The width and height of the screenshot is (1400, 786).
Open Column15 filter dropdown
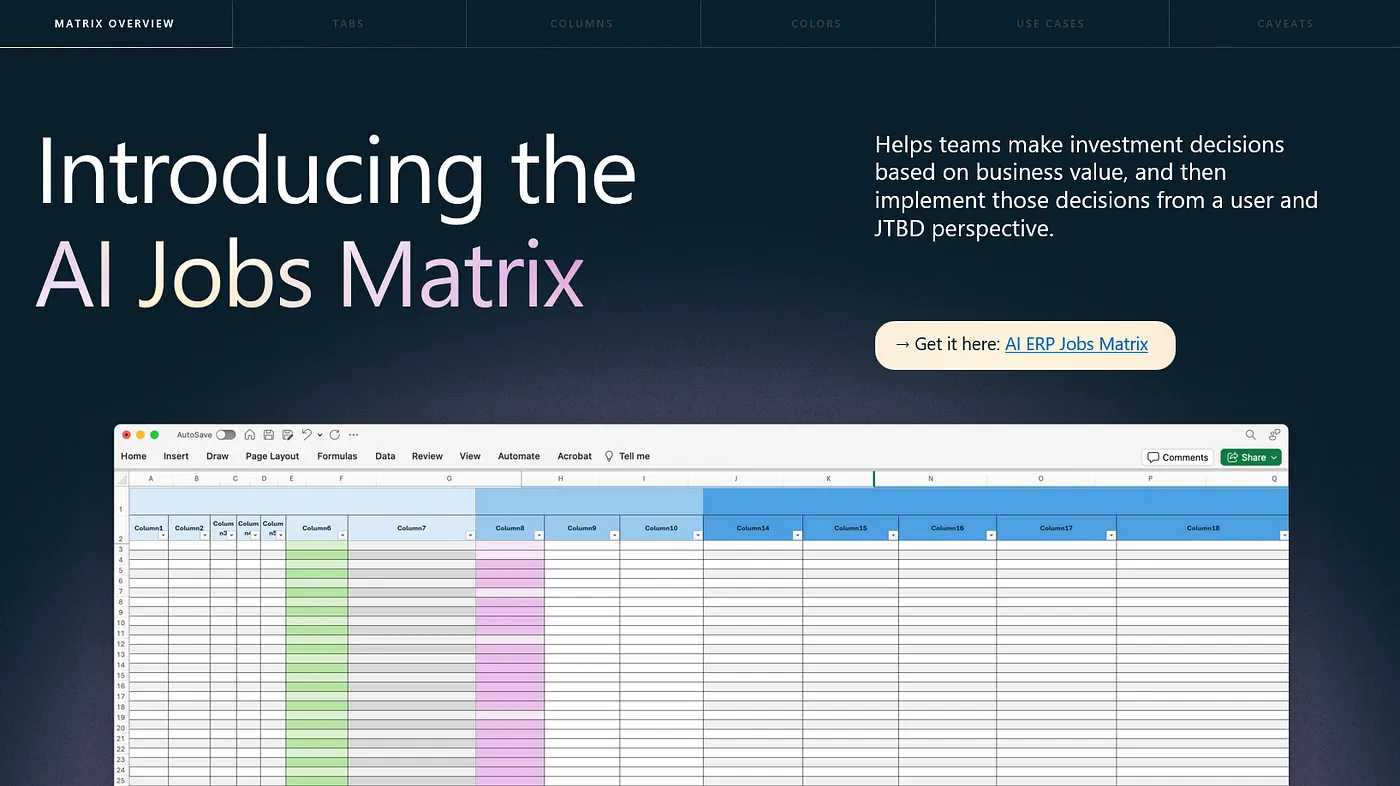893,535
